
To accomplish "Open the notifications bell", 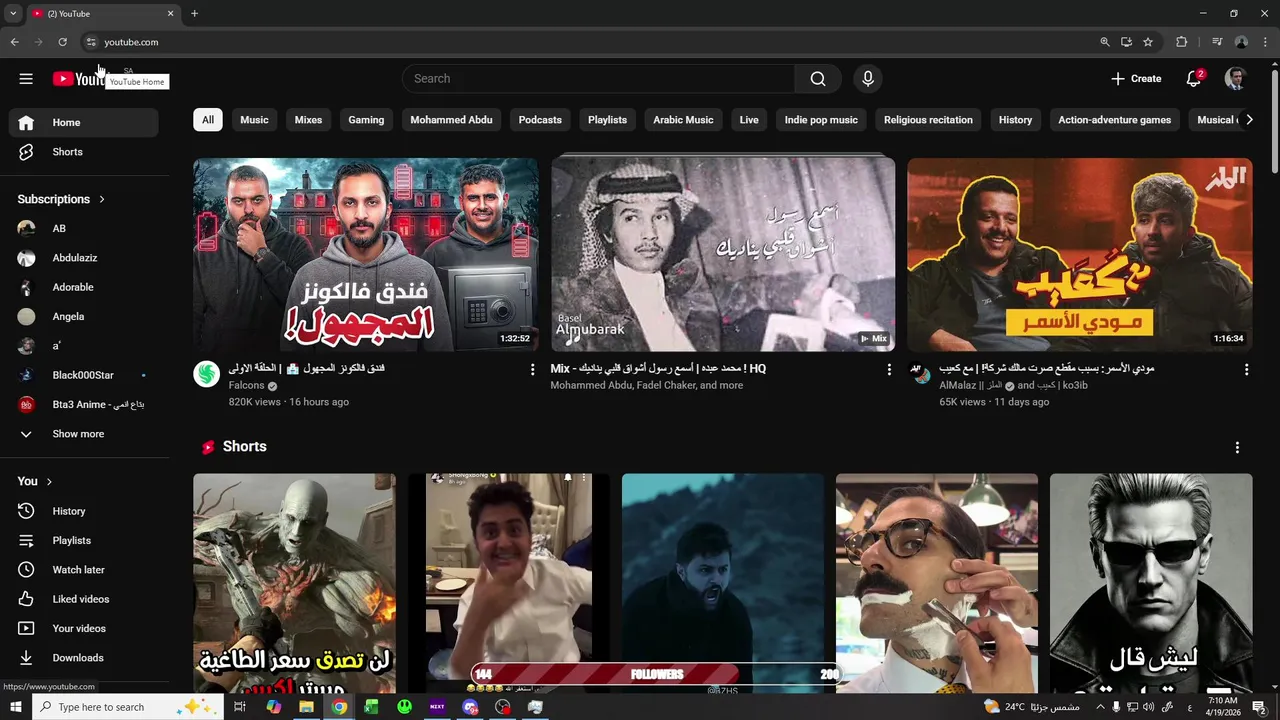I will [x=1193, y=79].
